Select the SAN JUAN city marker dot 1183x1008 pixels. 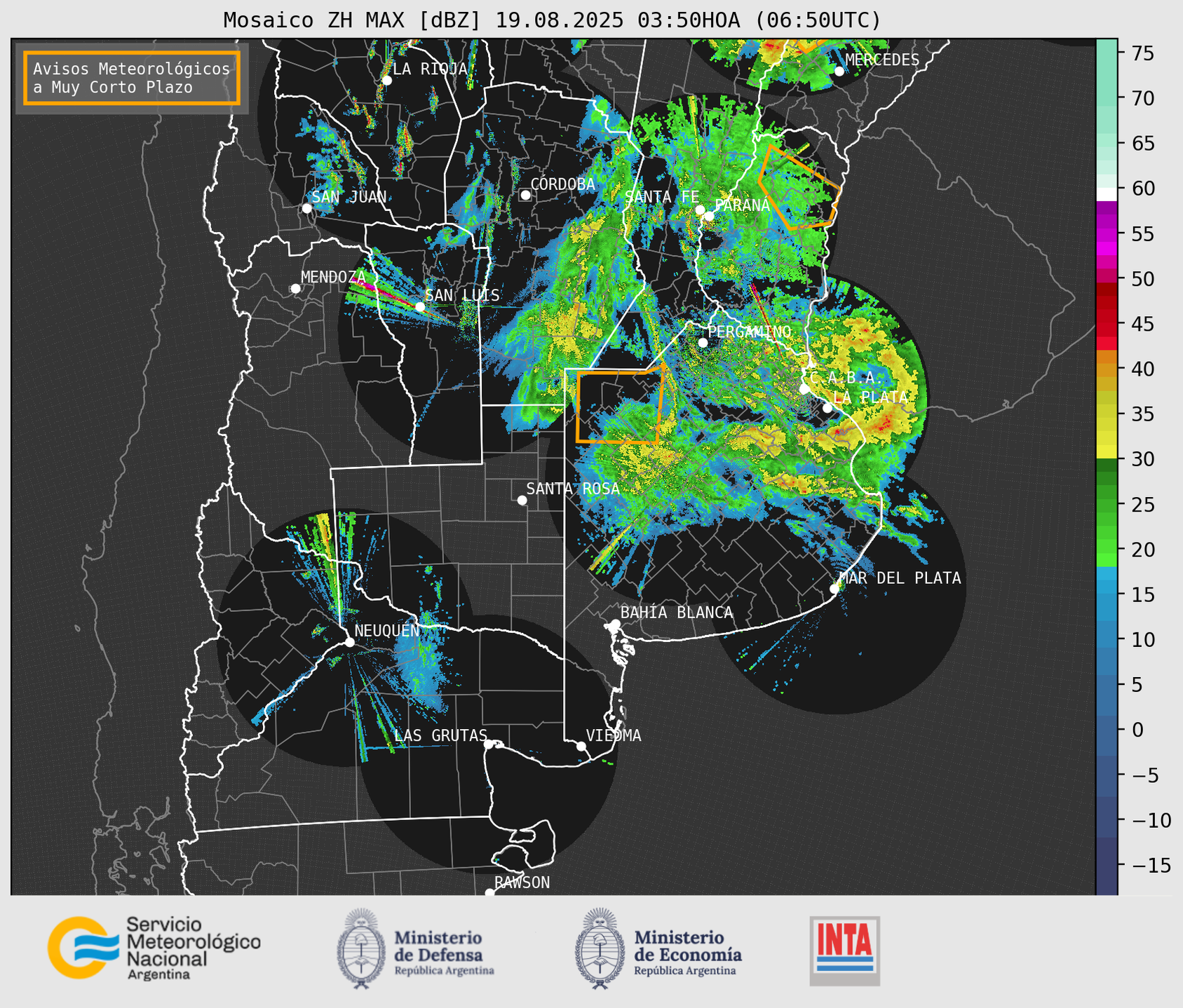coord(306,208)
